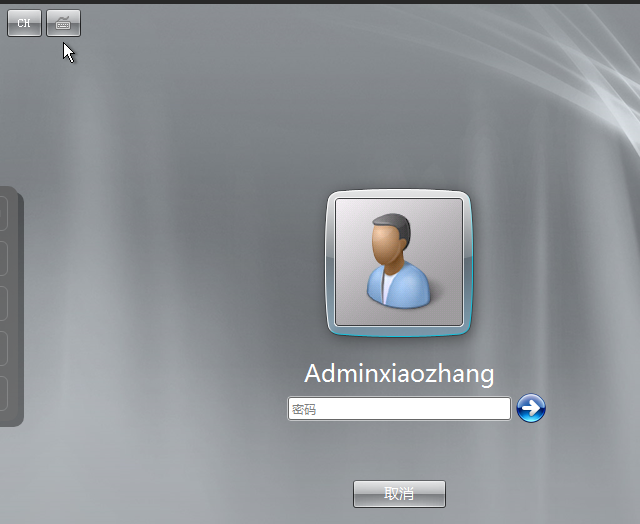Cancel the login with 取消
This screenshot has width=640, height=524.
pos(399,494)
